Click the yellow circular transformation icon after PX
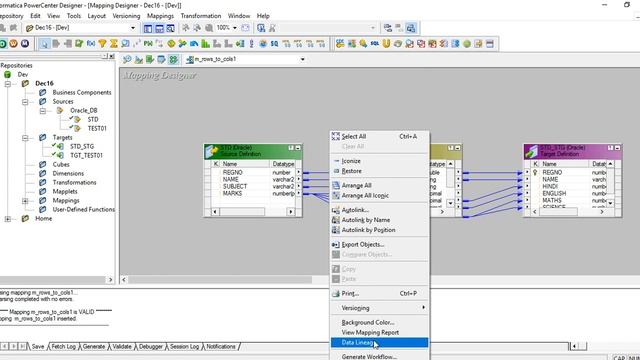This screenshot has height=360, width=640. point(171,43)
